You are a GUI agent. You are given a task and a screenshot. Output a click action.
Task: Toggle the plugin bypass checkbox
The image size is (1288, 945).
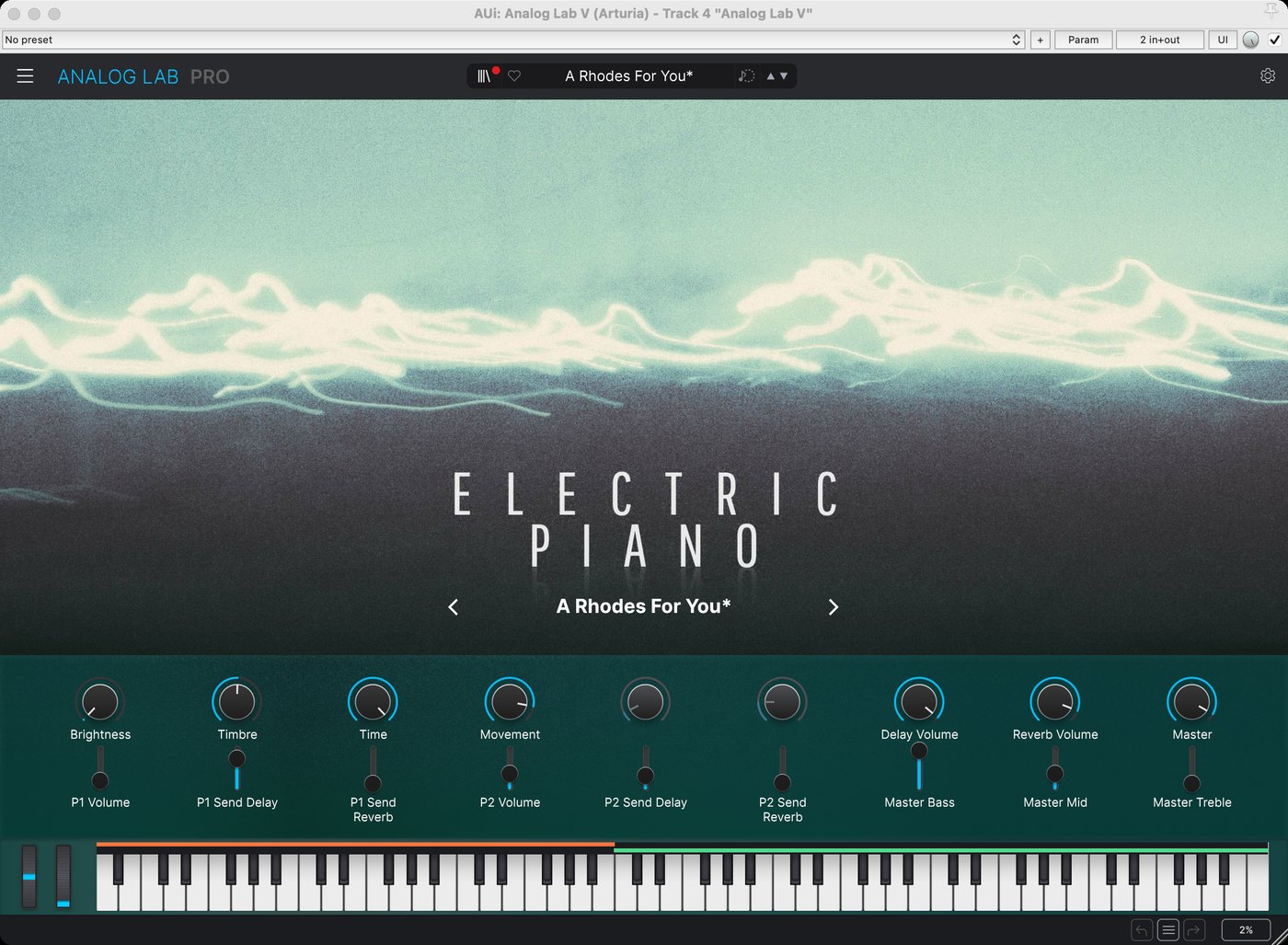click(x=1274, y=40)
